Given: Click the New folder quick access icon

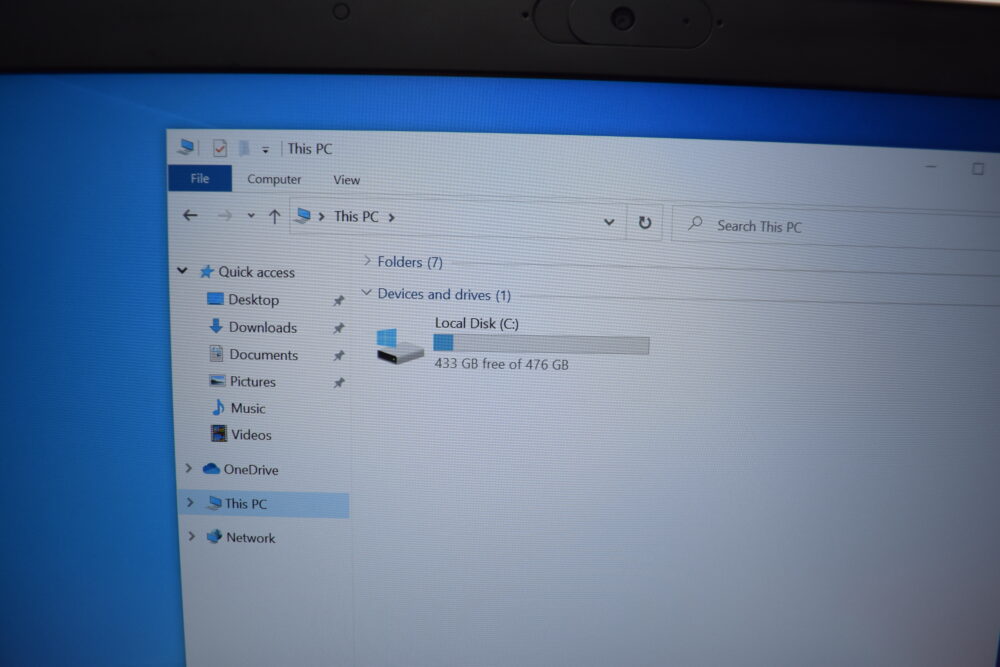Looking at the screenshot, I should tap(244, 149).
